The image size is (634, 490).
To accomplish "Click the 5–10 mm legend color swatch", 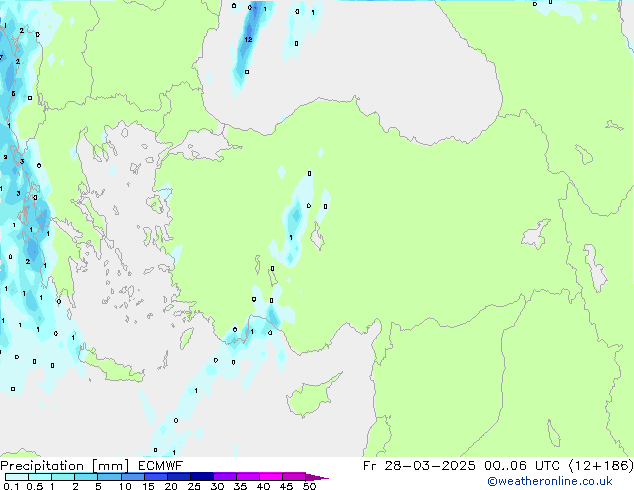I will point(110,477).
